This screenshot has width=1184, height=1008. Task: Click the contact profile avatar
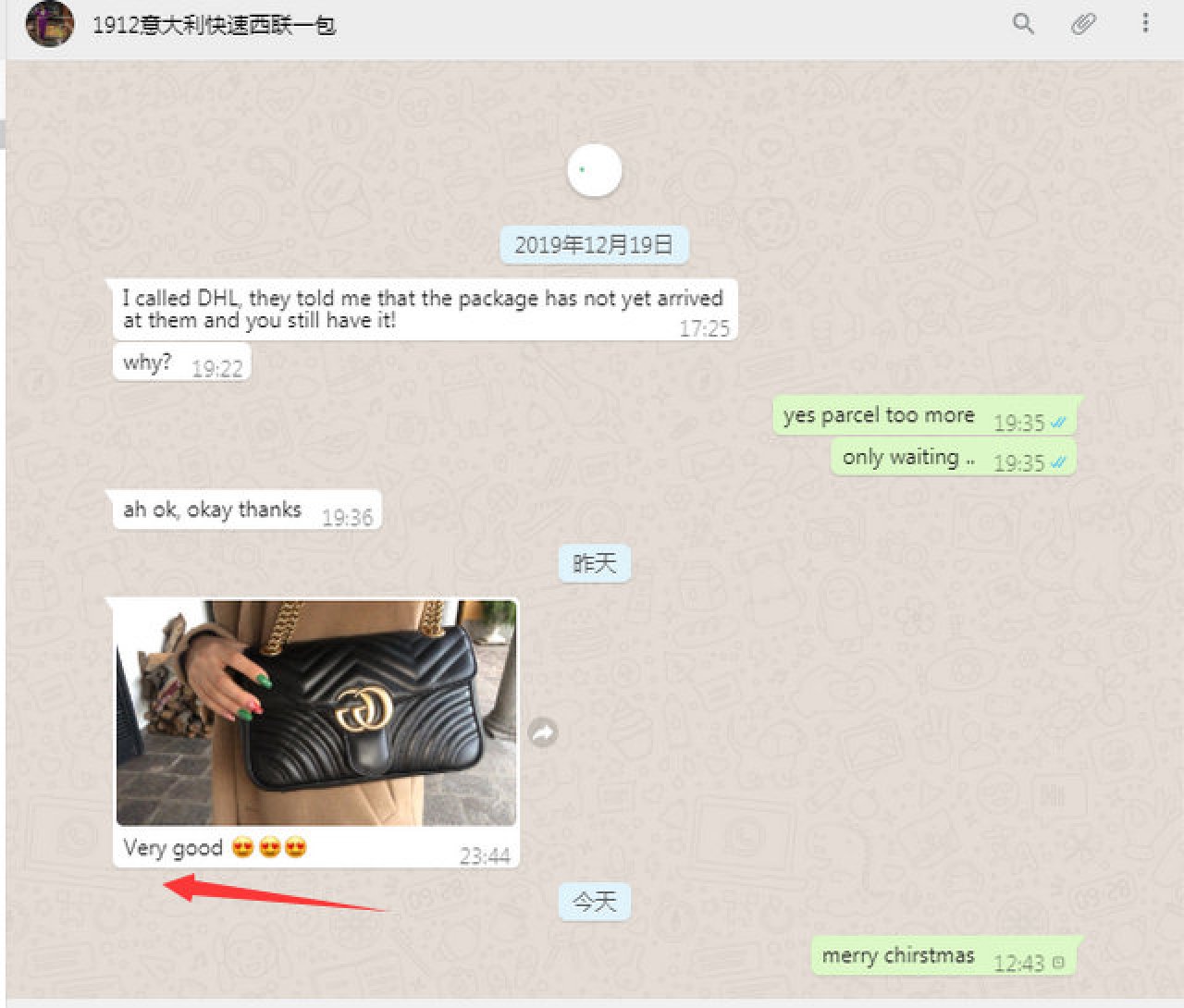50,23
